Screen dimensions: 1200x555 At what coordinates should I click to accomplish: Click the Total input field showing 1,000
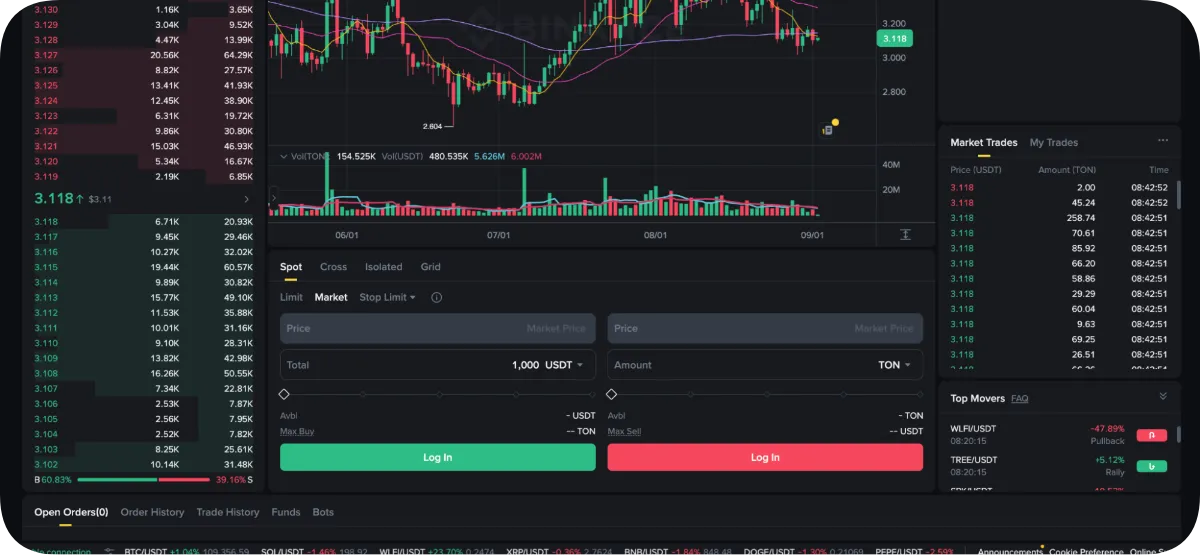coord(438,365)
